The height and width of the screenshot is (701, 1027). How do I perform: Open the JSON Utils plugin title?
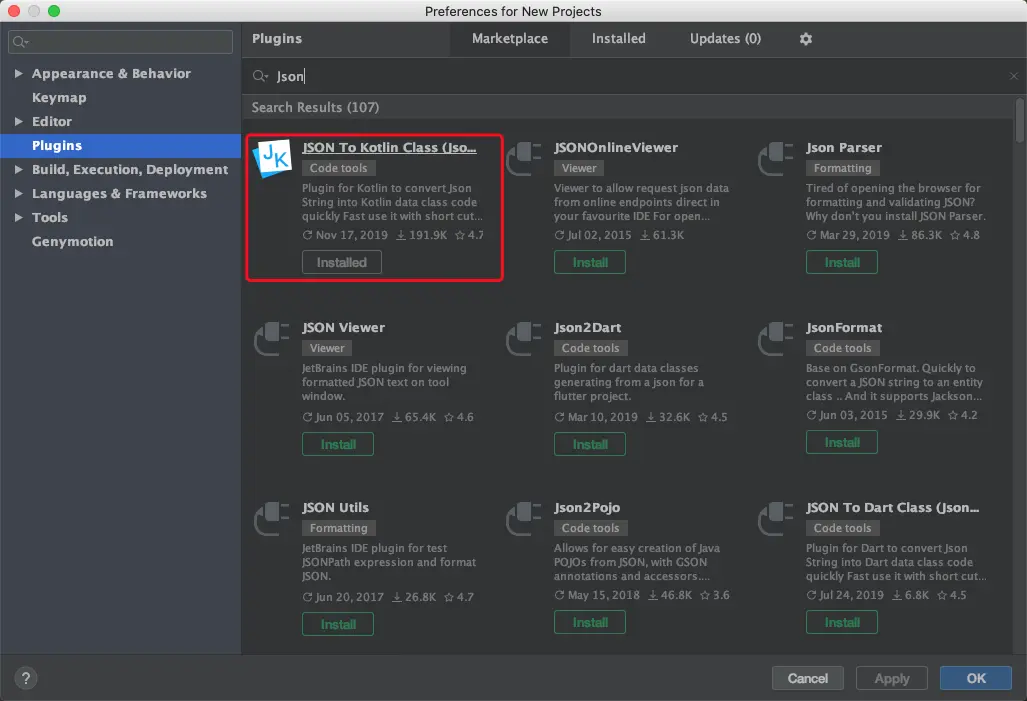tap(335, 508)
